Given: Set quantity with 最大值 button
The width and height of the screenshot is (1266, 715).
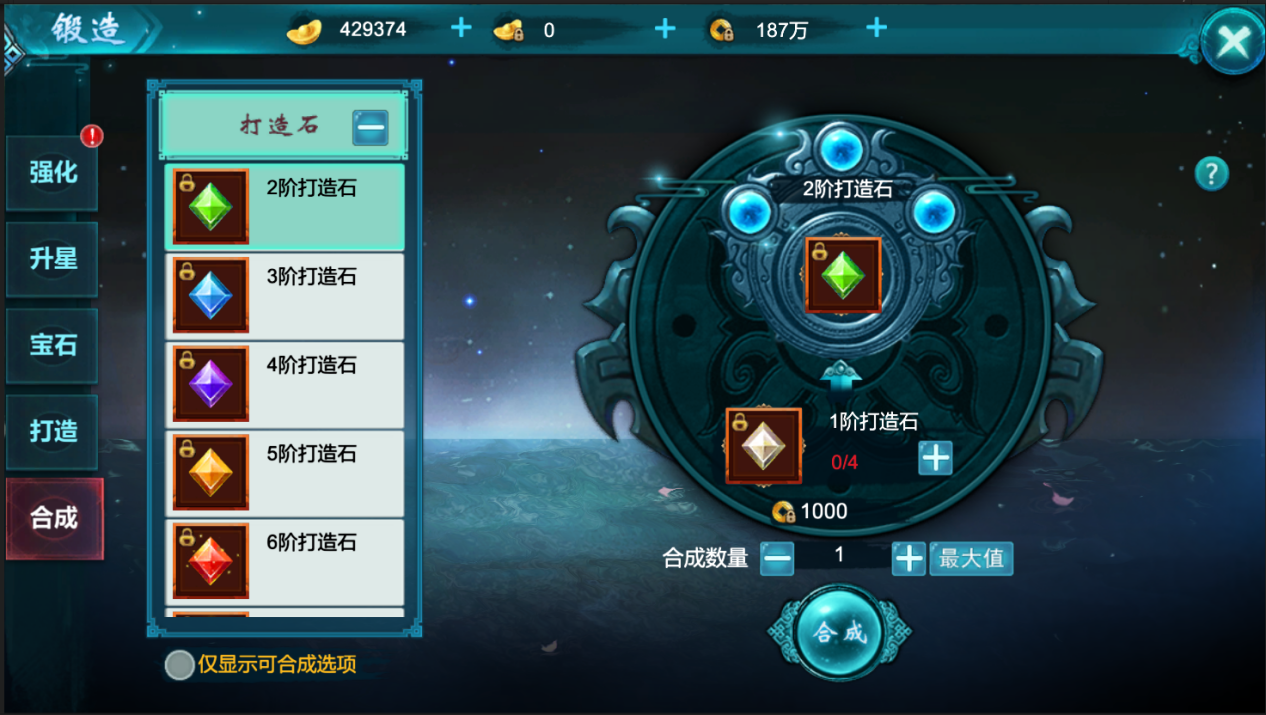Looking at the screenshot, I should coord(971,558).
